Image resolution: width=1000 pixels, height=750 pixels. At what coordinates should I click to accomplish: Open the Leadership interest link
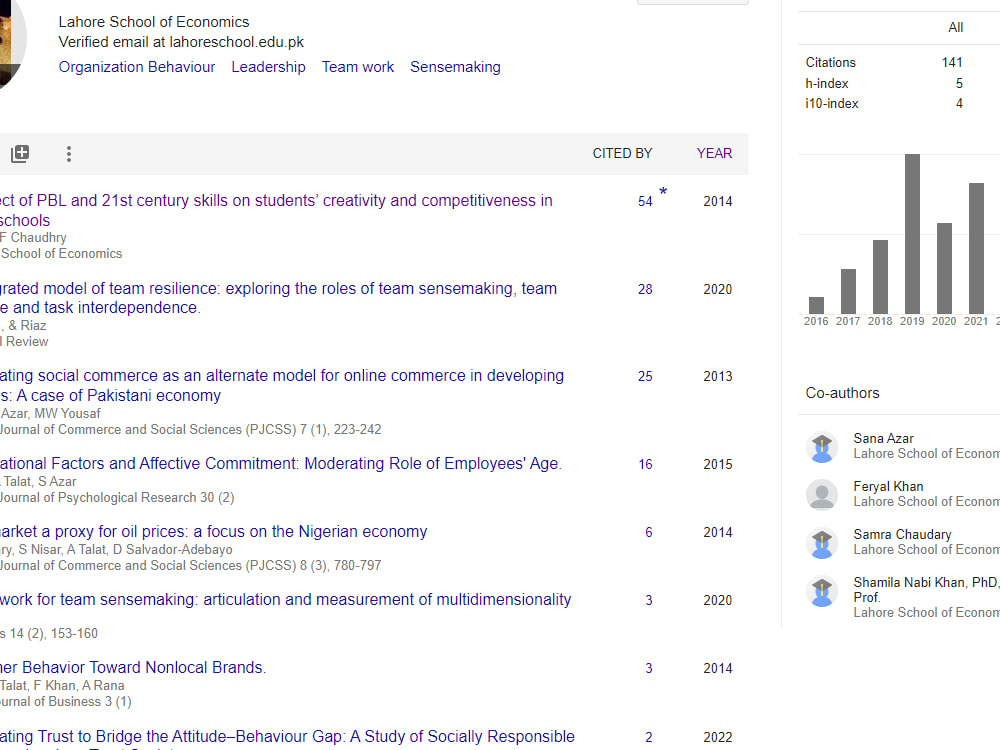268,67
